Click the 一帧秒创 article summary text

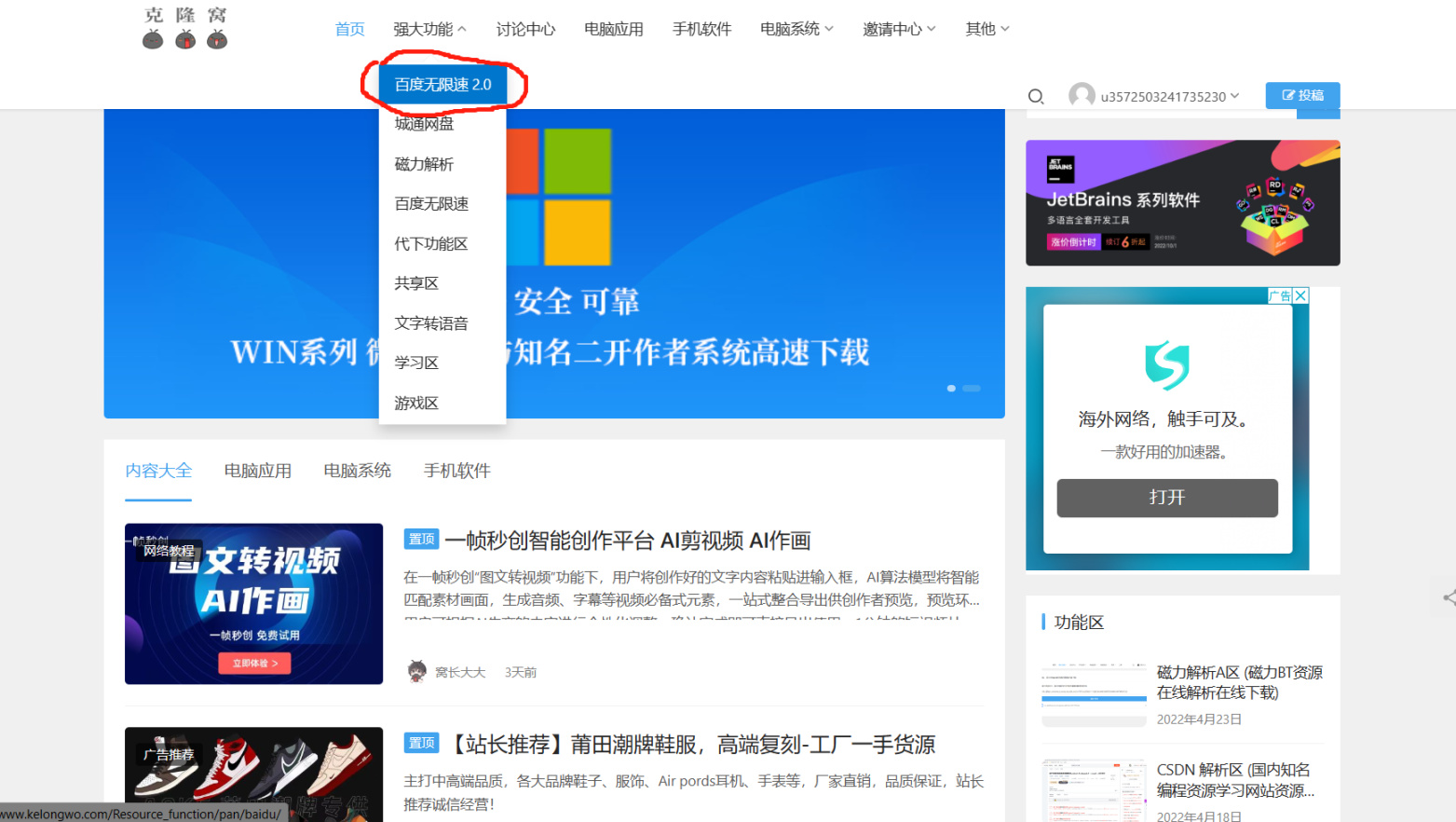pyautogui.click(x=692, y=595)
